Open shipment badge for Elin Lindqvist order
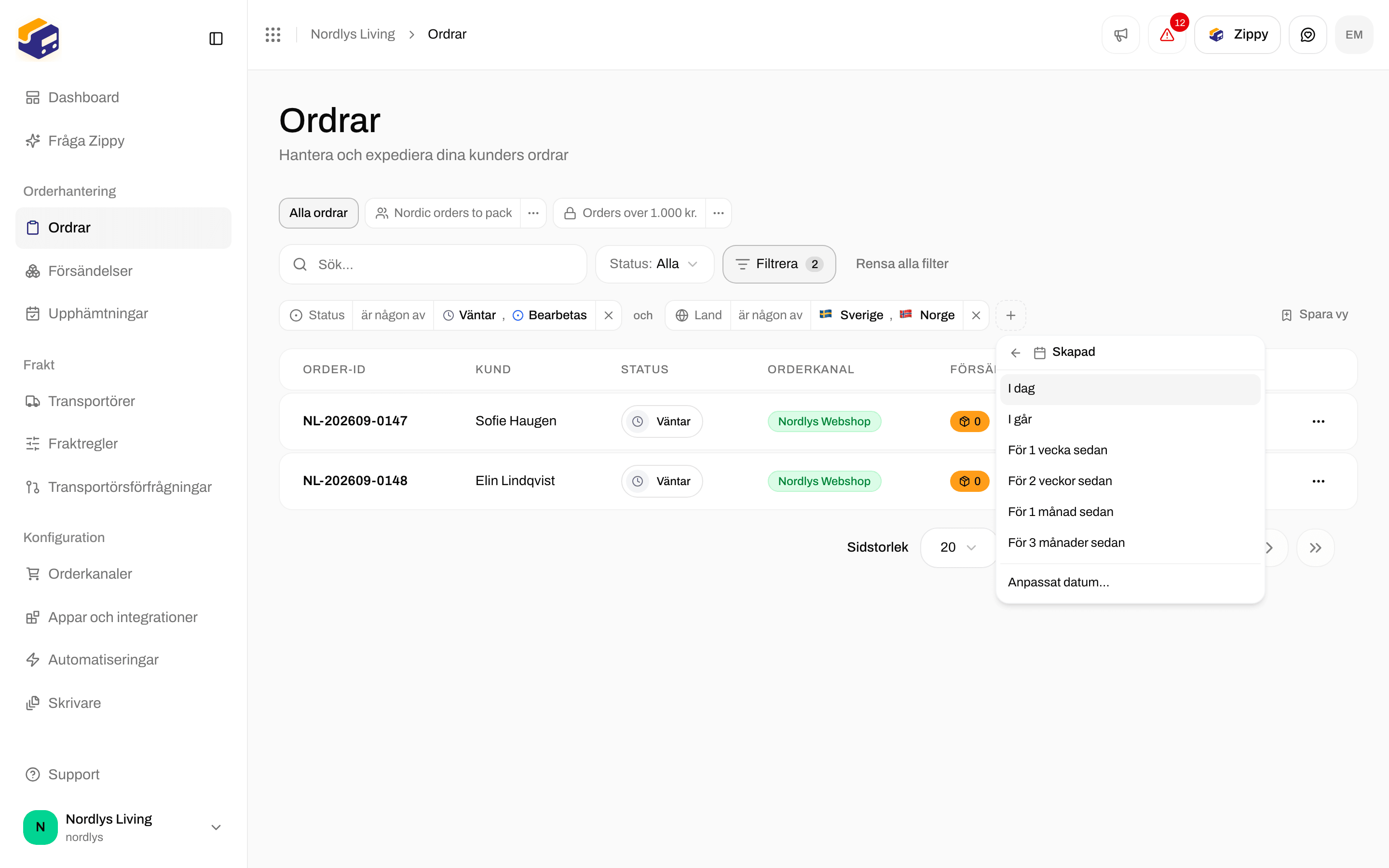 pos(969,481)
